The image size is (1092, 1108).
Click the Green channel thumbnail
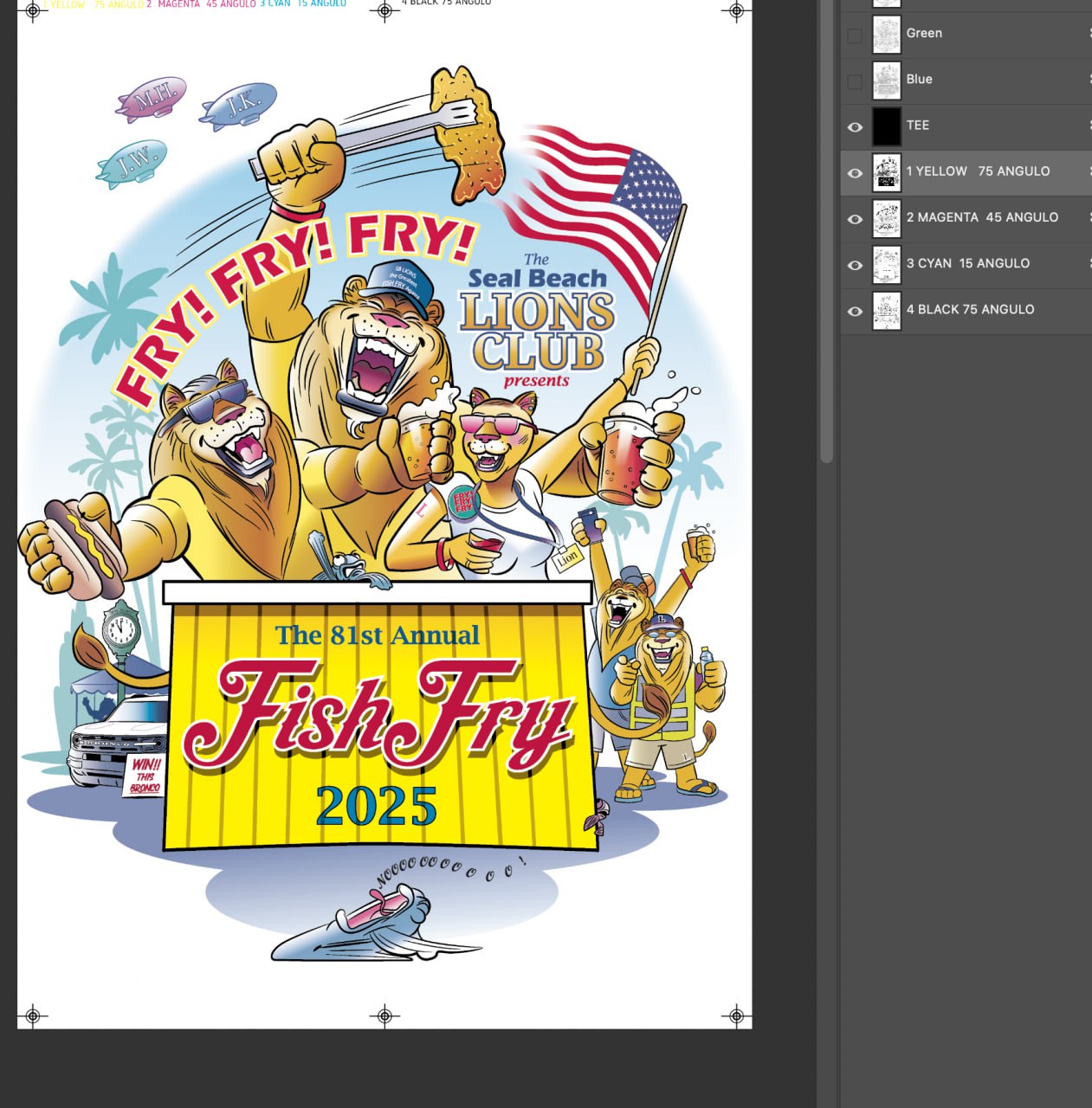pos(886,35)
